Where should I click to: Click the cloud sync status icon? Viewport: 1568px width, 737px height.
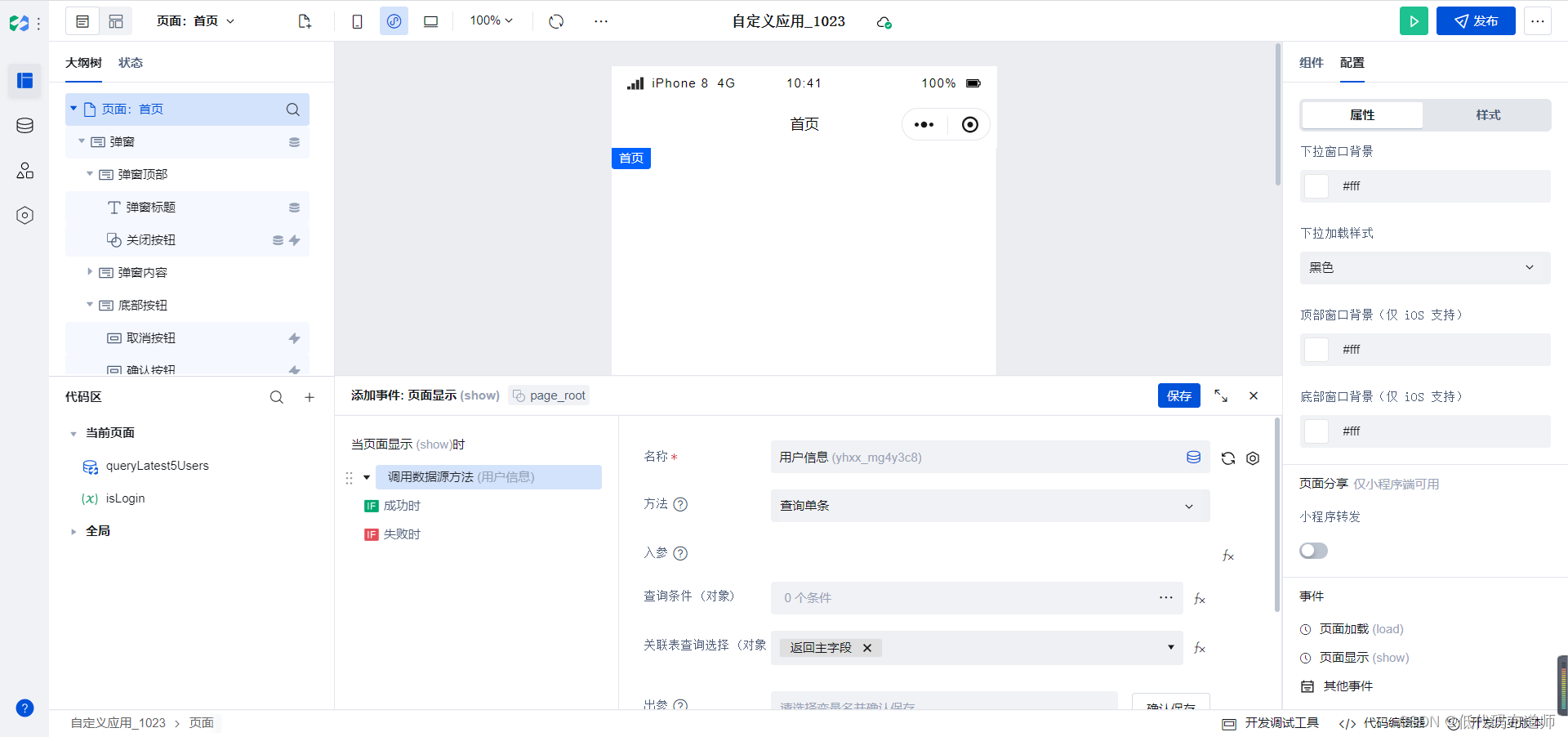point(884,22)
